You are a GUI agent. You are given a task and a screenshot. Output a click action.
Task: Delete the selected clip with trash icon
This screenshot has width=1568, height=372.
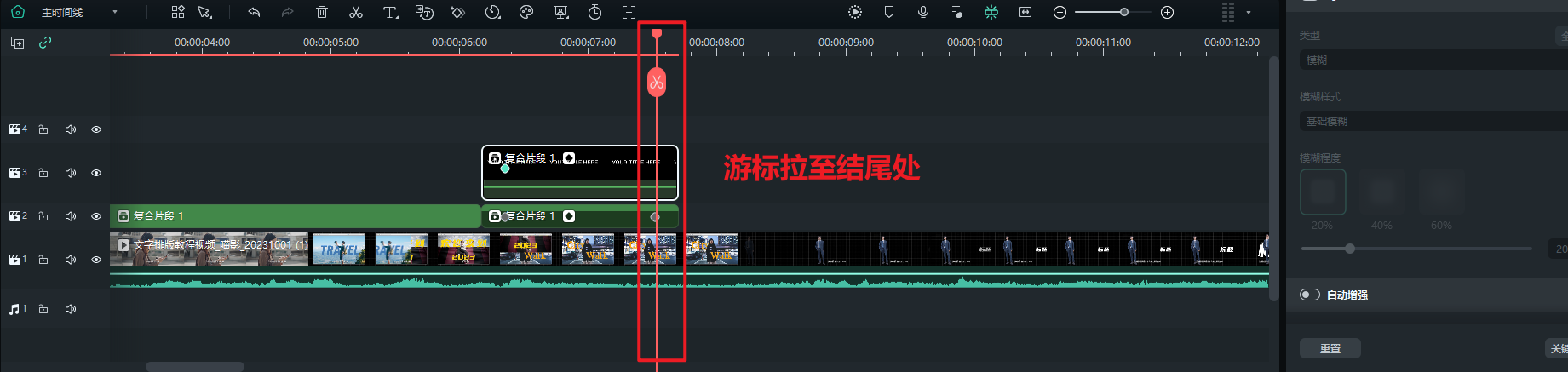[321, 12]
